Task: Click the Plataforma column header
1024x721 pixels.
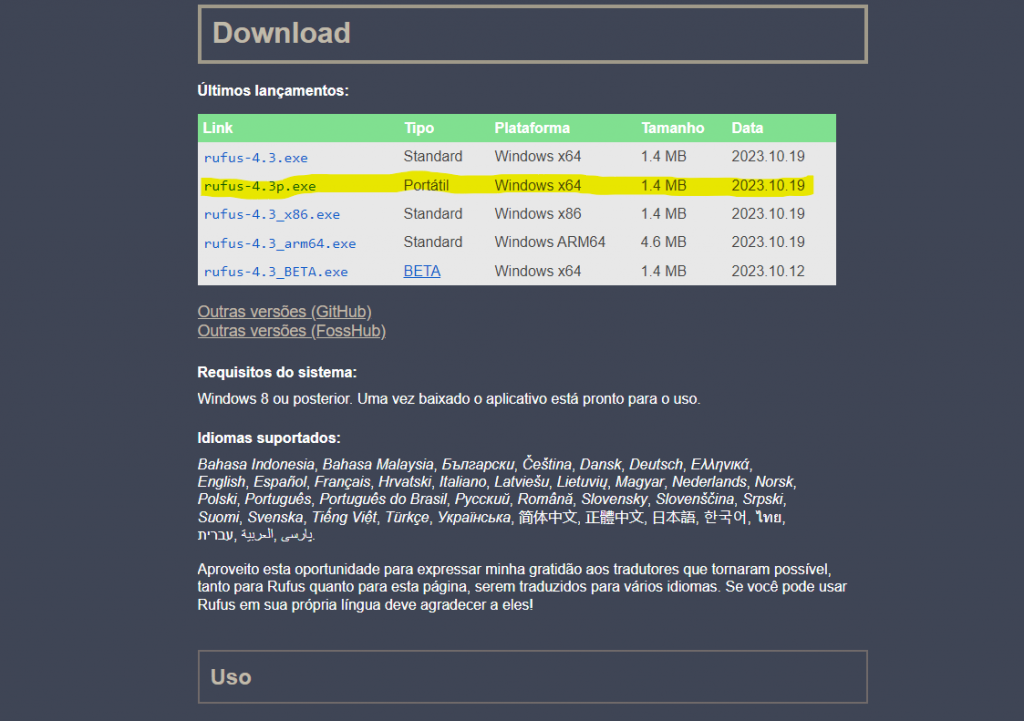Action: click(x=532, y=128)
